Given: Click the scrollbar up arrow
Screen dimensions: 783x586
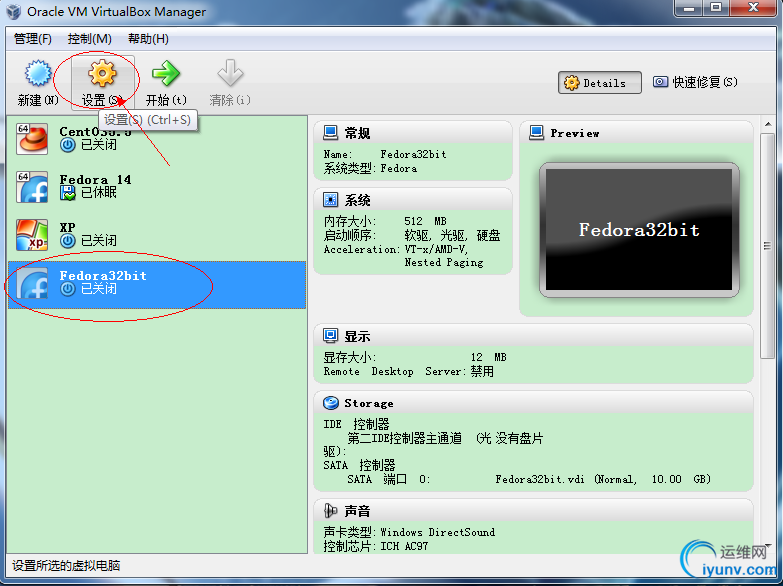Looking at the screenshot, I should click(767, 124).
